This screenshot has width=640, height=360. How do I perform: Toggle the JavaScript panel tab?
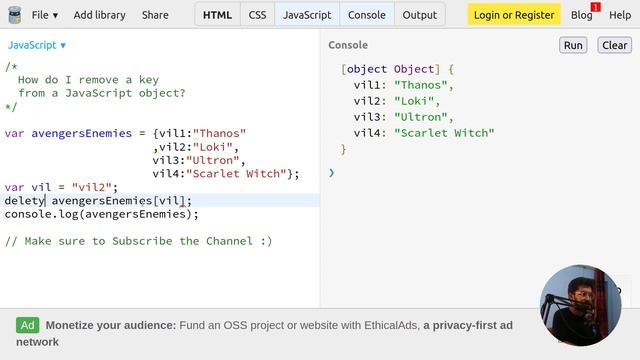point(307,15)
